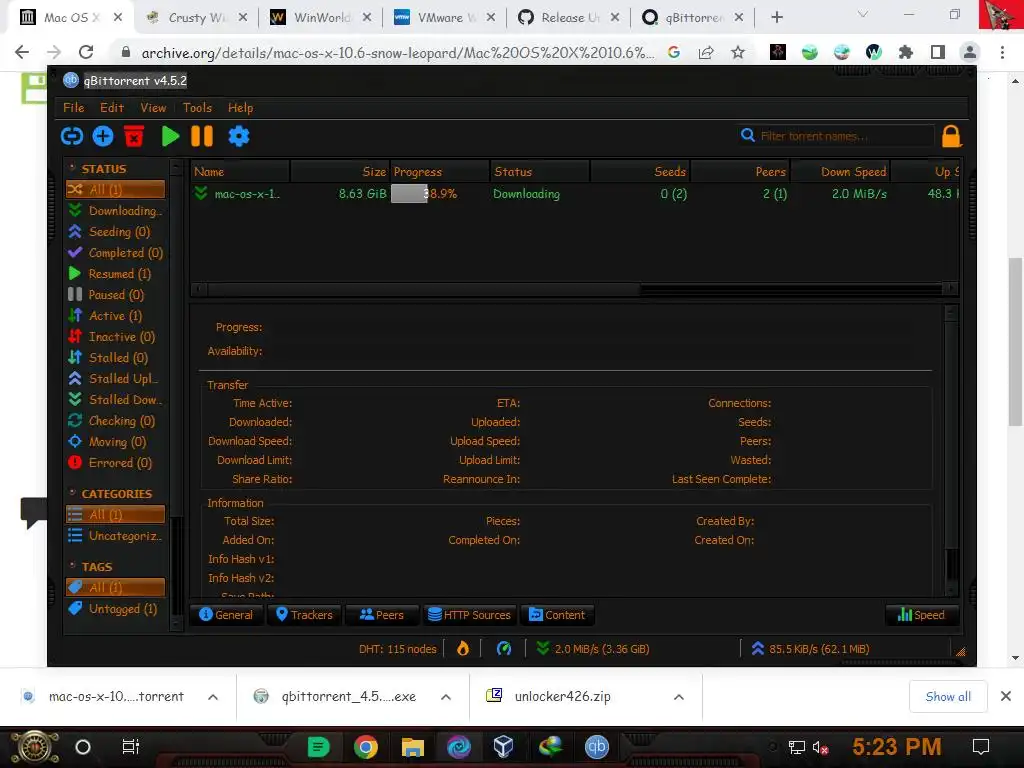Open the HTTP Sources tab

(469, 615)
